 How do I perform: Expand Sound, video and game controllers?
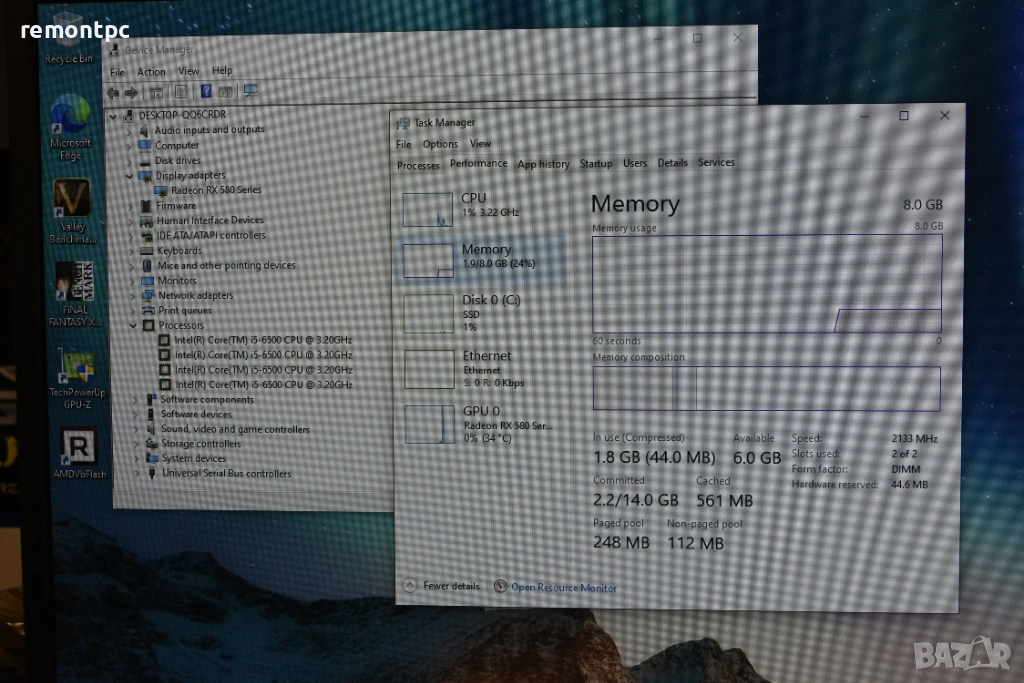point(137,429)
